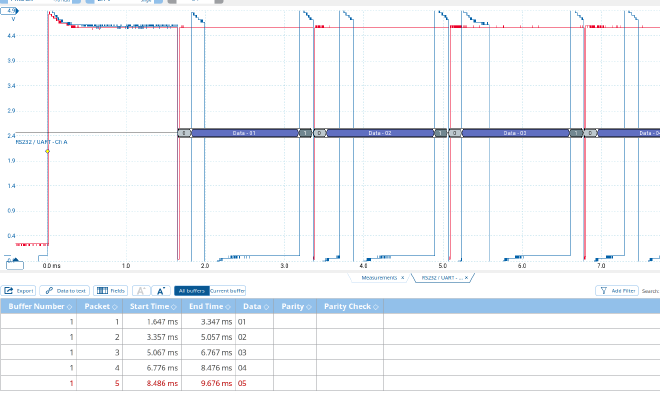Sort table by Data column
This screenshot has height=395, width=660.
(x=255, y=306)
